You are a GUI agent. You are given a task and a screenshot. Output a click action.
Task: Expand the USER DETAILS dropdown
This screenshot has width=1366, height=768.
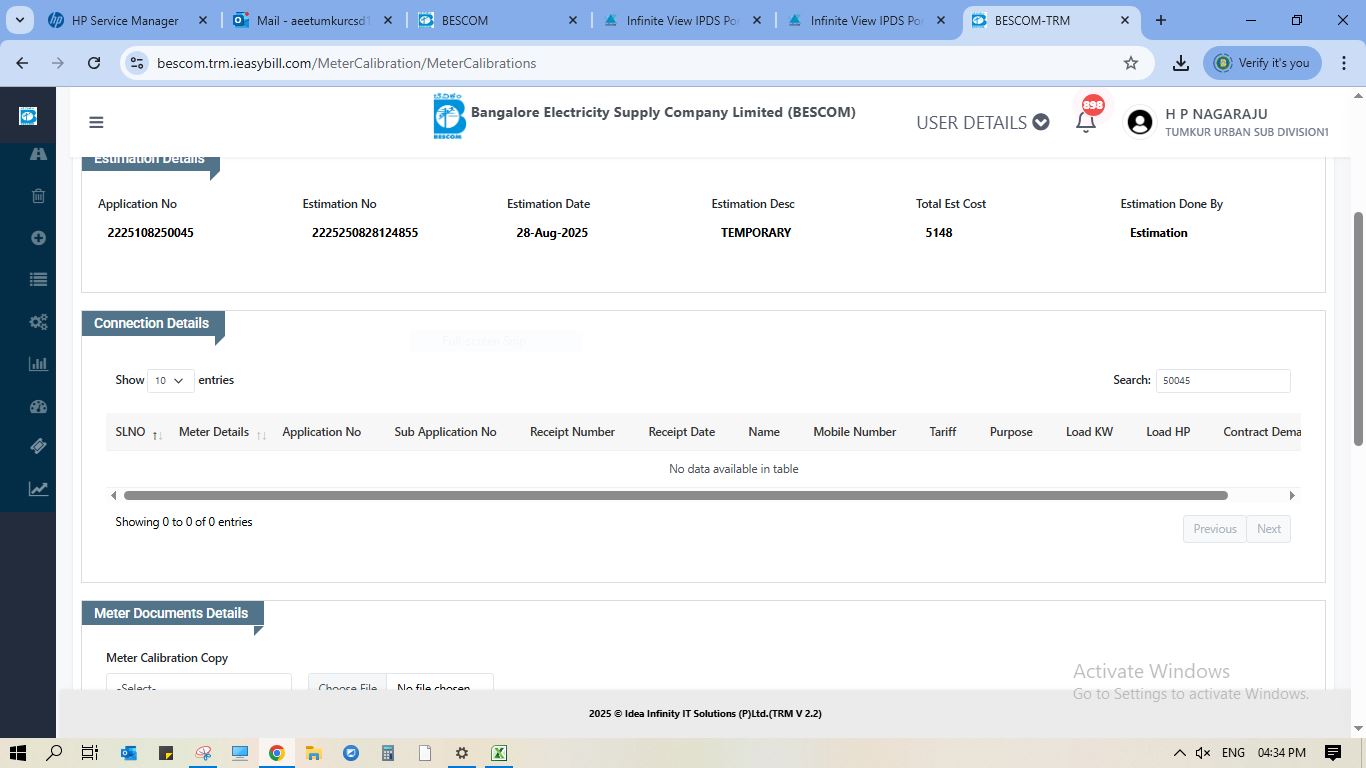982,122
